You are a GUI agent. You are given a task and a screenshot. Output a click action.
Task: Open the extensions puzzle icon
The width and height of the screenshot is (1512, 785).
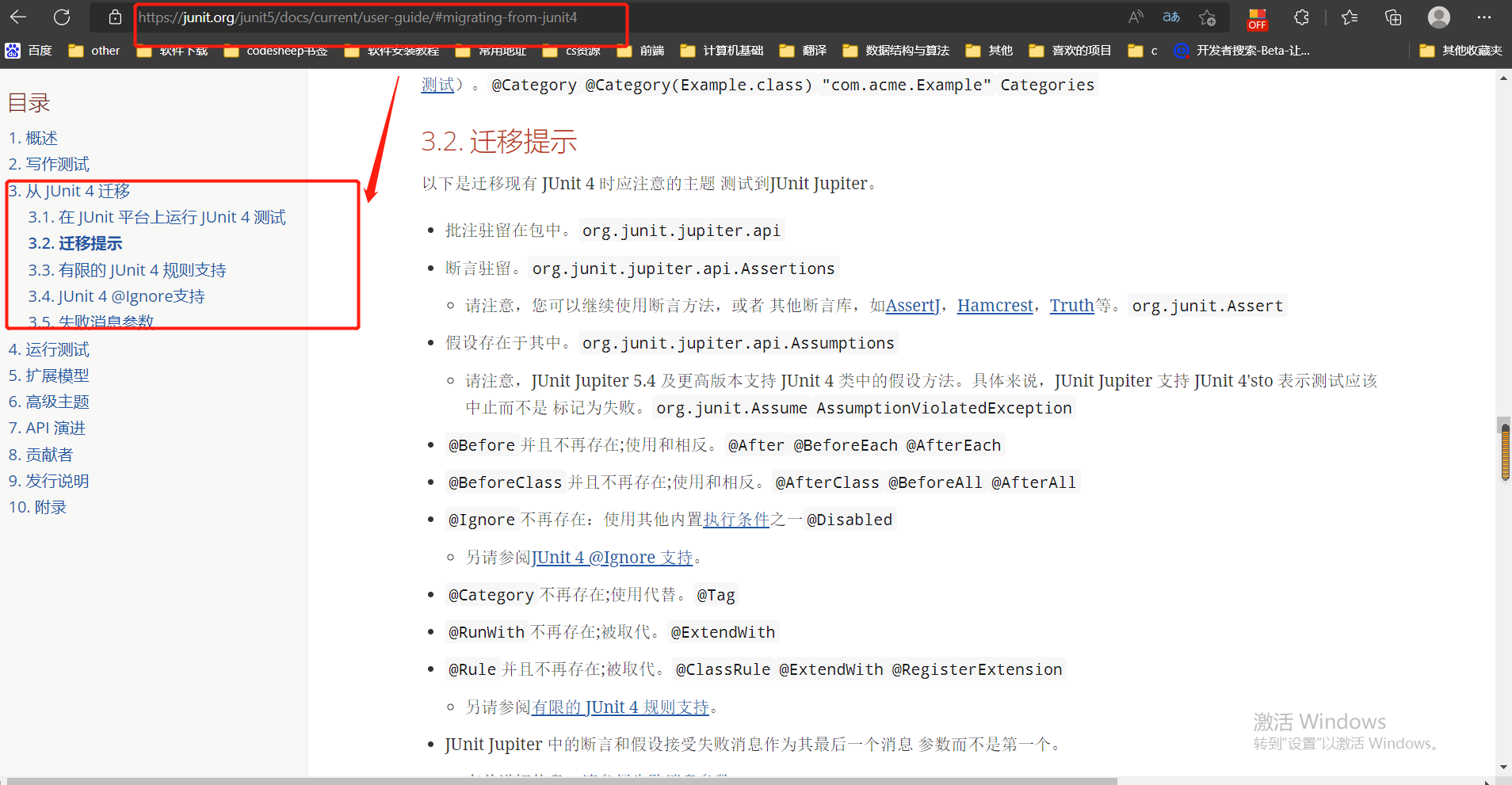tap(1301, 17)
